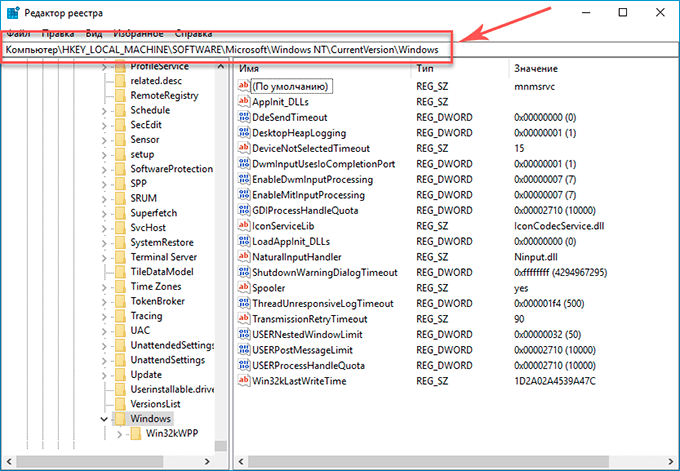
Task: Expand the SecEdit key
Action: click(104, 126)
